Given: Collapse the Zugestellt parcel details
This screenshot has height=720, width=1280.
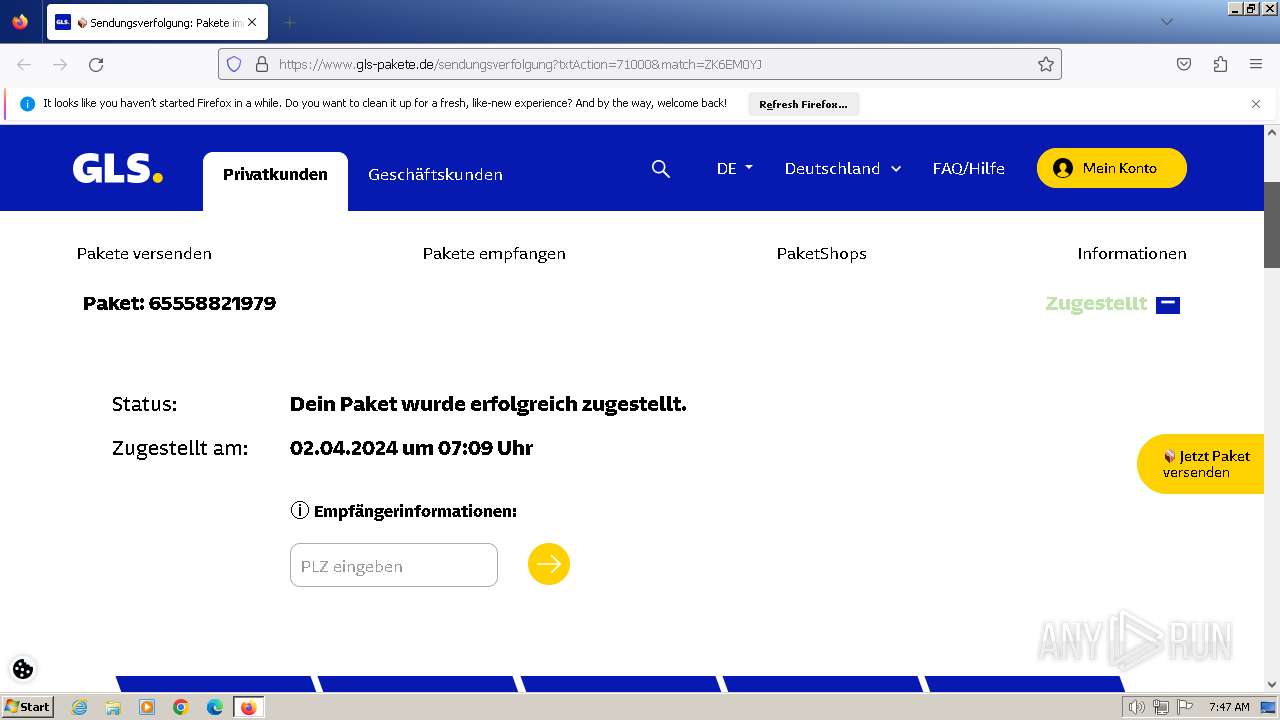Looking at the screenshot, I should pos(1167,304).
